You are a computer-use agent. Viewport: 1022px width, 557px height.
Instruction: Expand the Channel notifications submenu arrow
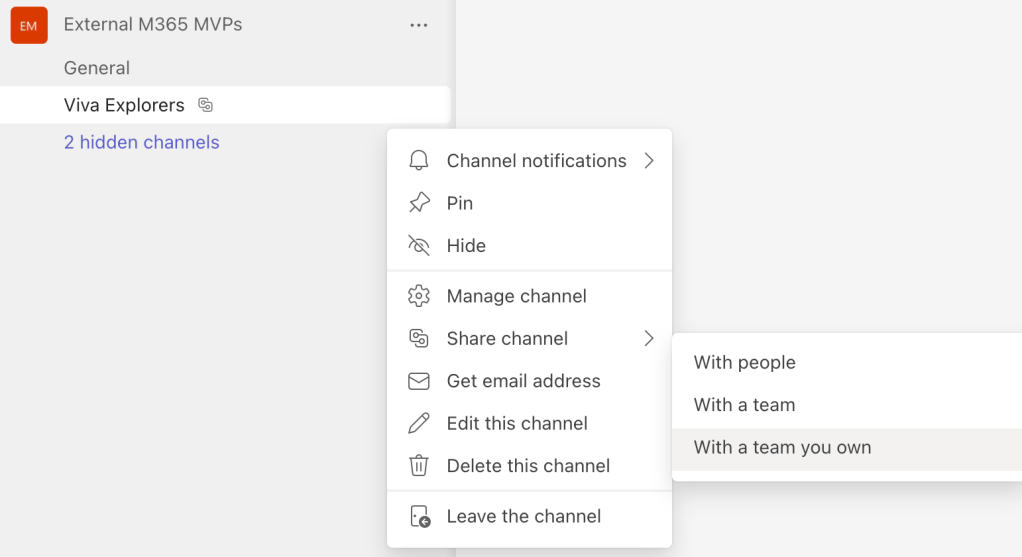click(649, 161)
